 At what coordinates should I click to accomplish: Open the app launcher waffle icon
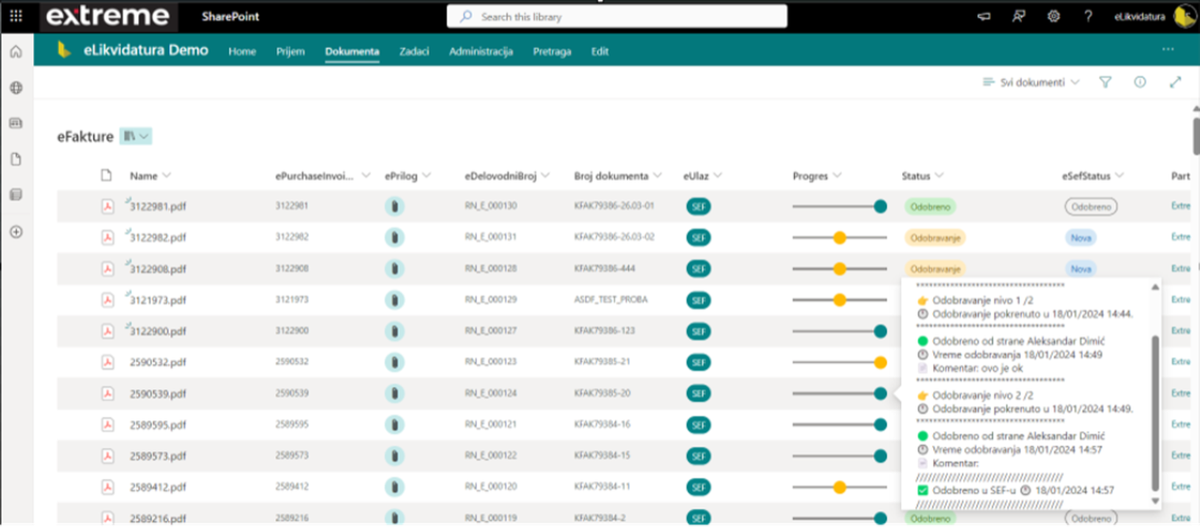(x=16, y=16)
